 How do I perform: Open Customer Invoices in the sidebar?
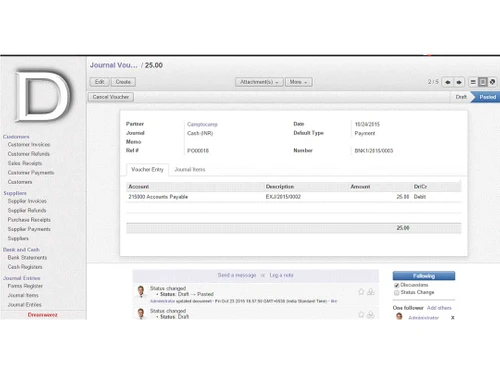tap(29, 145)
